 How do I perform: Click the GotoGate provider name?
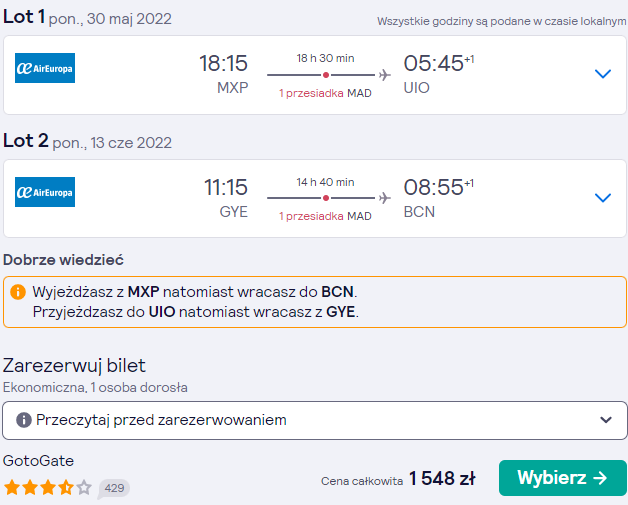tap(38, 461)
